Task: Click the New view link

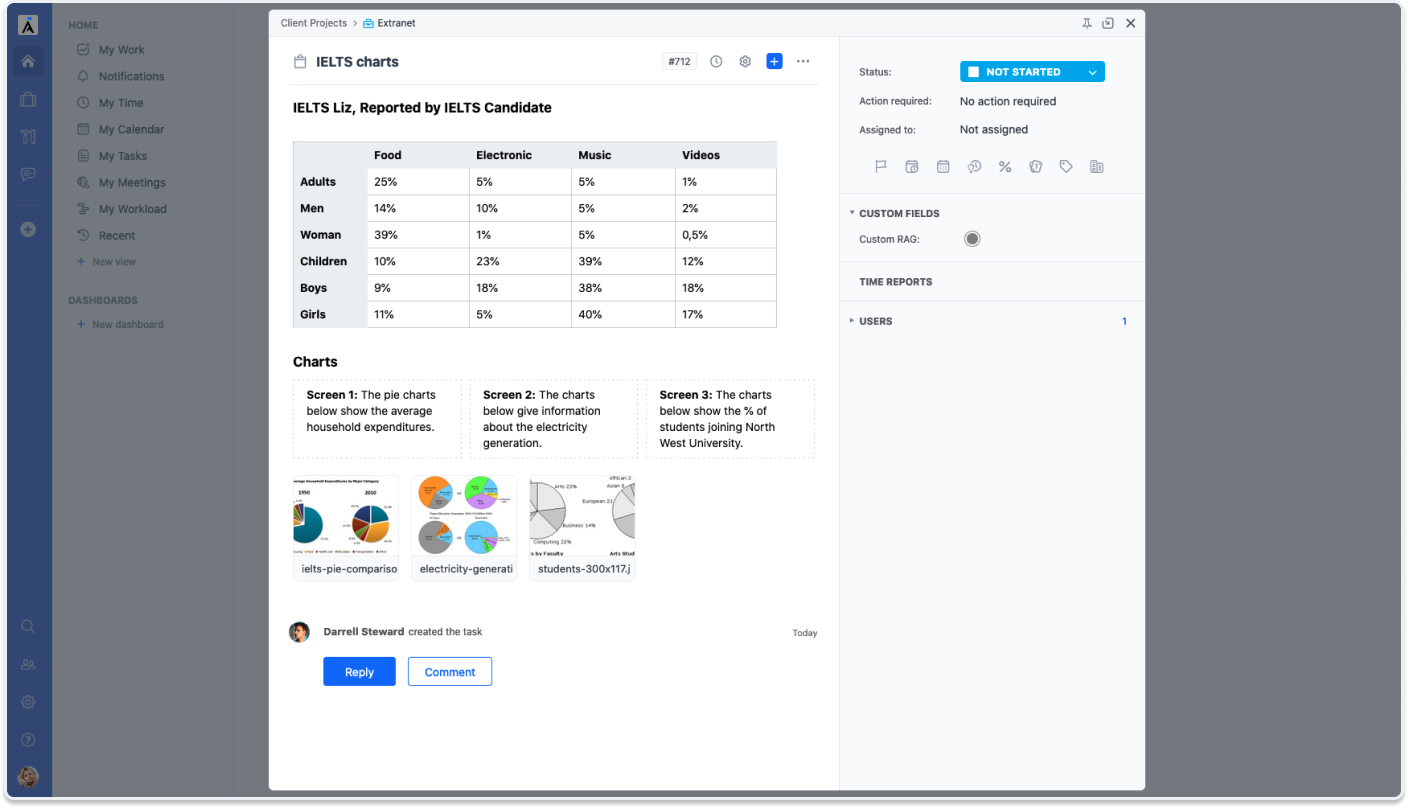Action: [107, 262]
